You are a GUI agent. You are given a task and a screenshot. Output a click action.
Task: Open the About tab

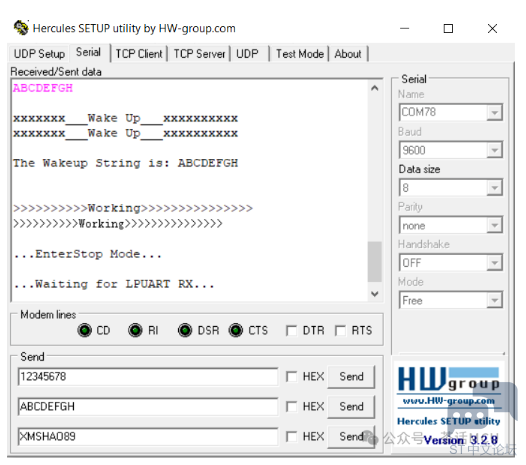[348, 54]
